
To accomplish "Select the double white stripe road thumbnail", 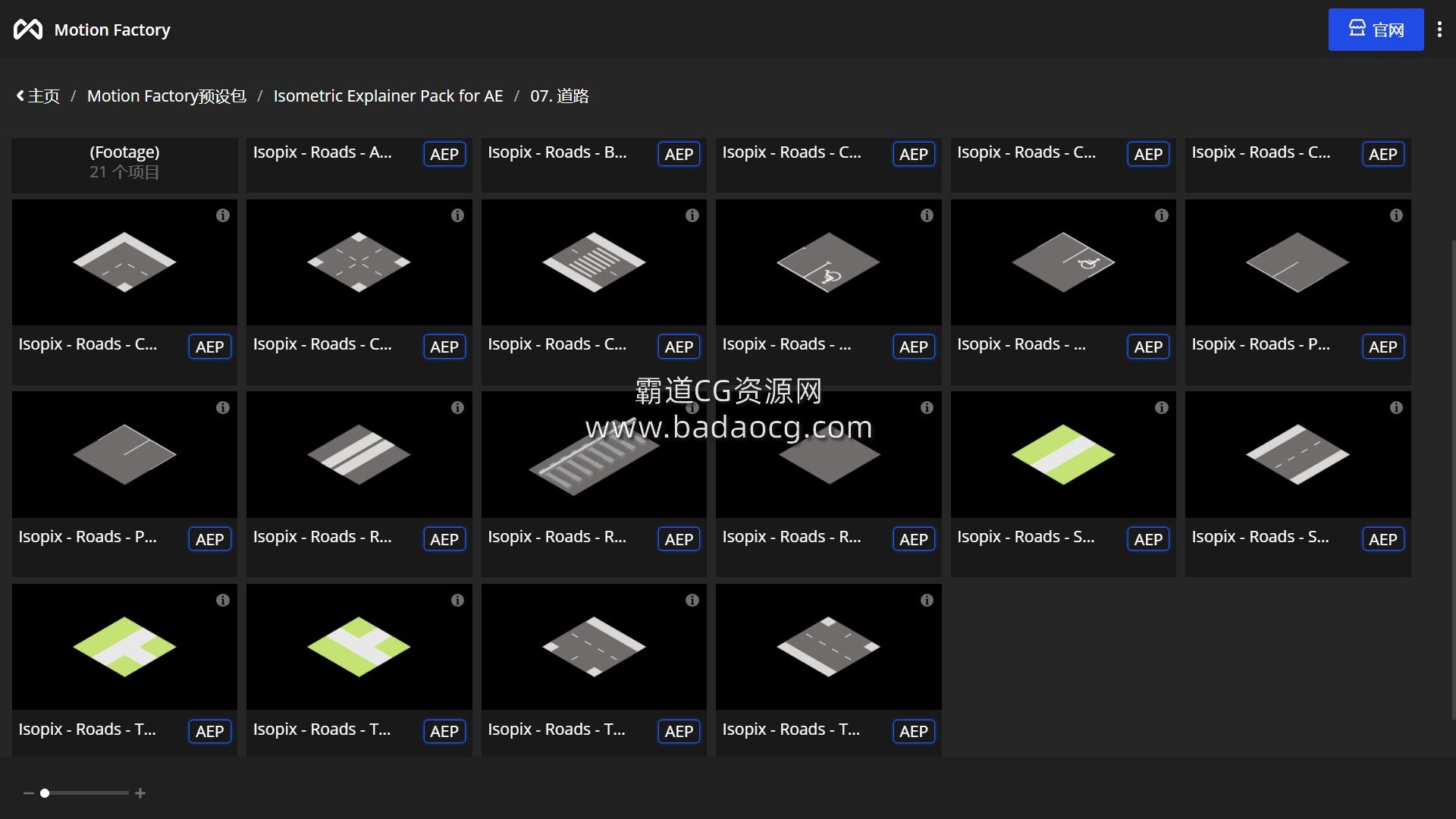I will coord(359,455).
